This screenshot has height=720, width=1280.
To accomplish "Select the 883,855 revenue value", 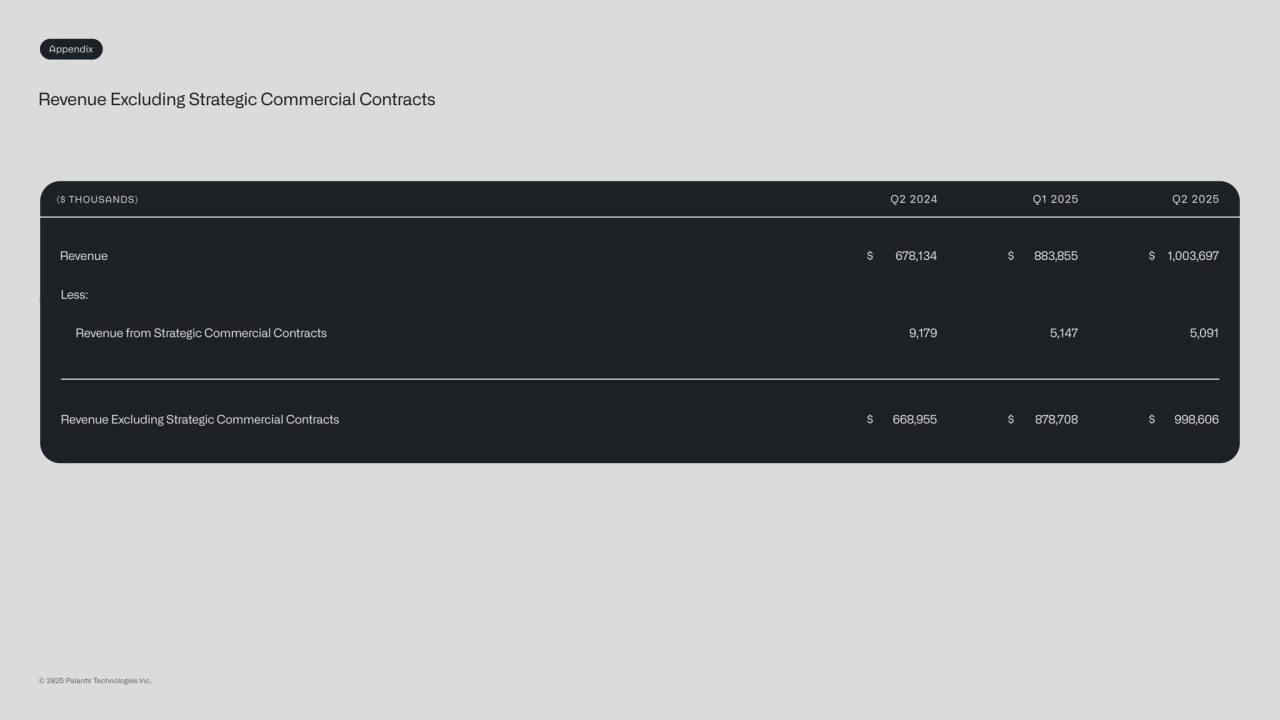I will click(1056, 256).
